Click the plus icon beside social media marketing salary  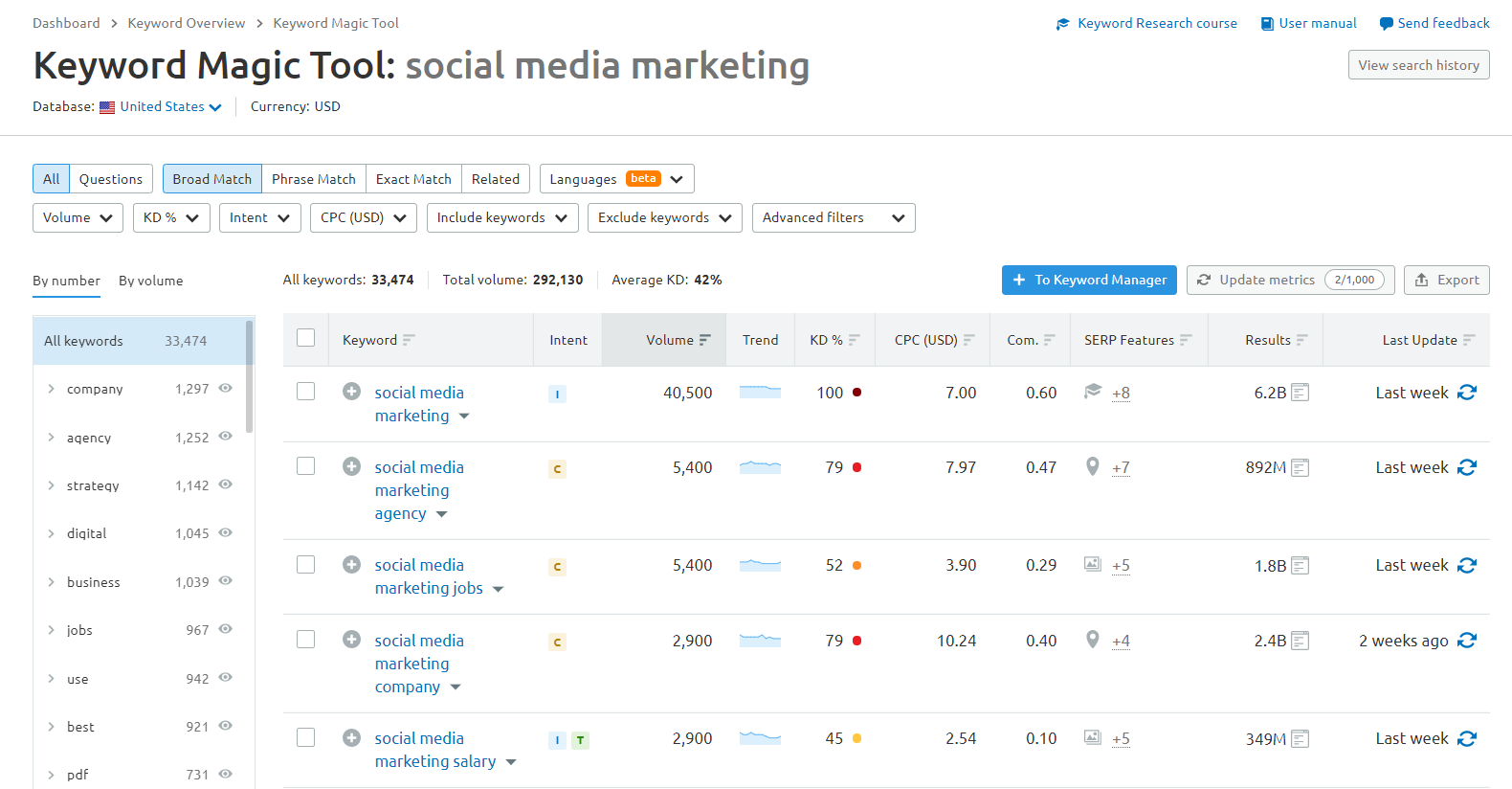[352, 738]
